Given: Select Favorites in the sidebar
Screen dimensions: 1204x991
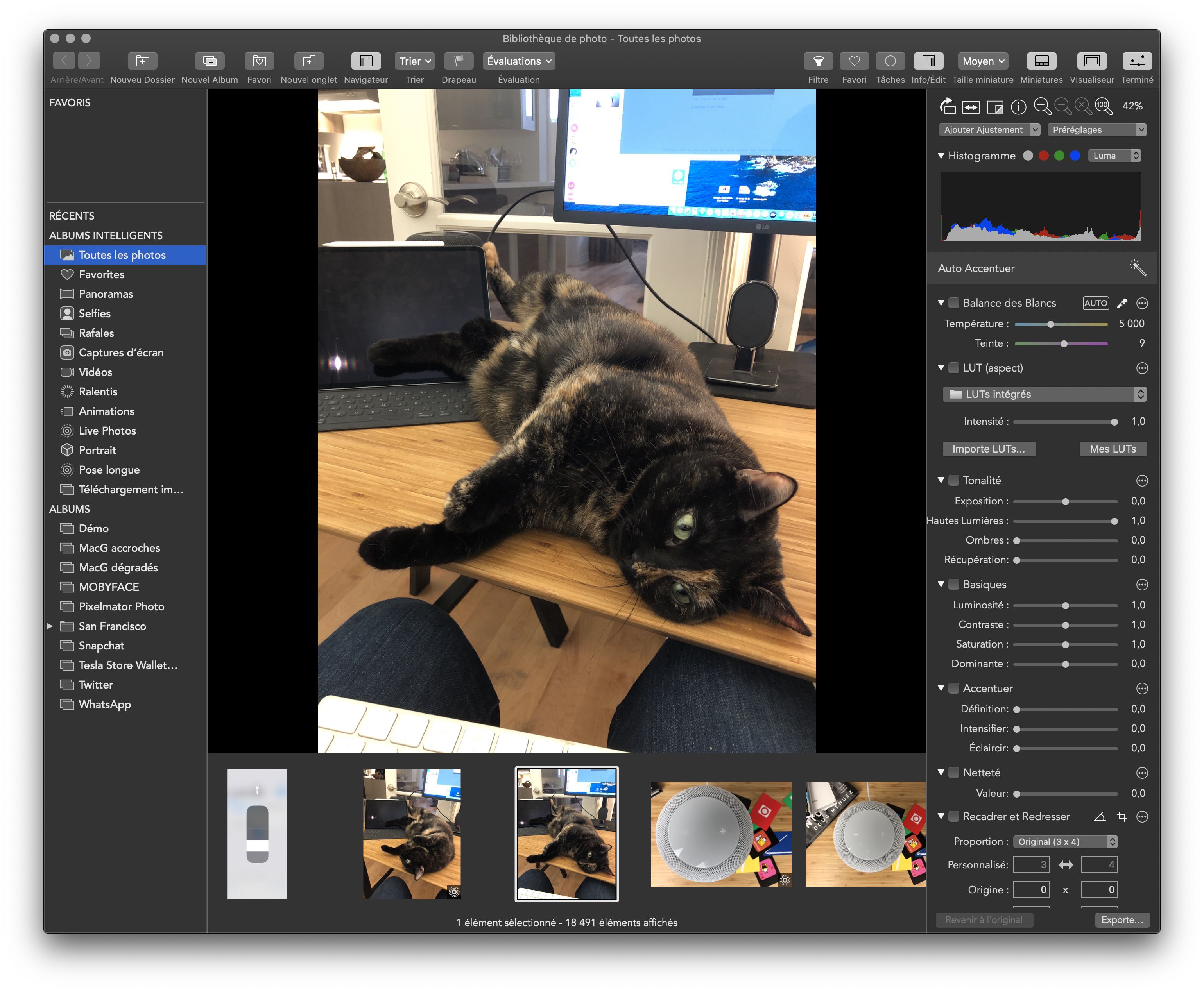Looking at the screenshot, I should coord(101,275).
